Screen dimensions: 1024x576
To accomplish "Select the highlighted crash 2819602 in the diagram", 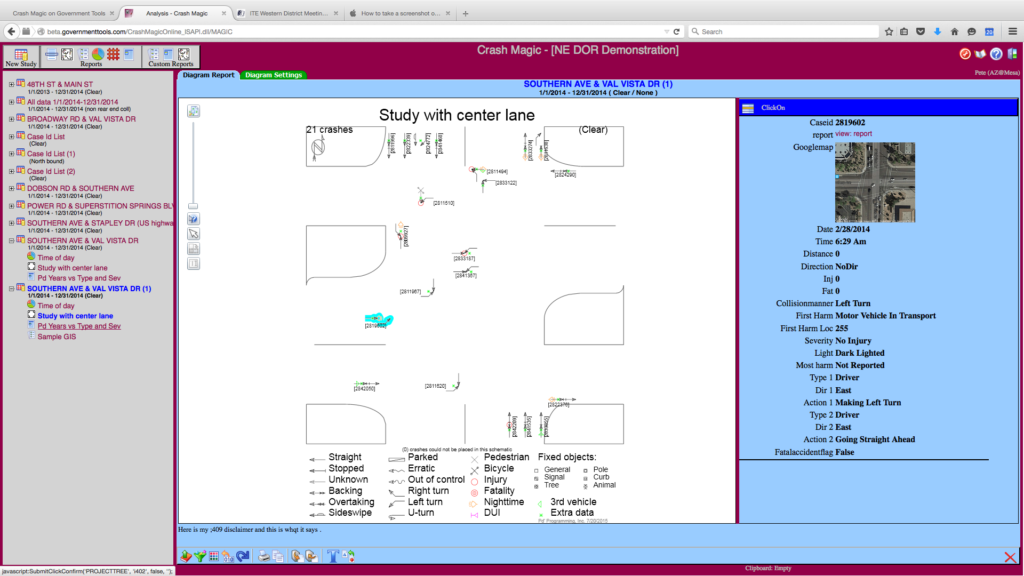I will coord(379,320).
